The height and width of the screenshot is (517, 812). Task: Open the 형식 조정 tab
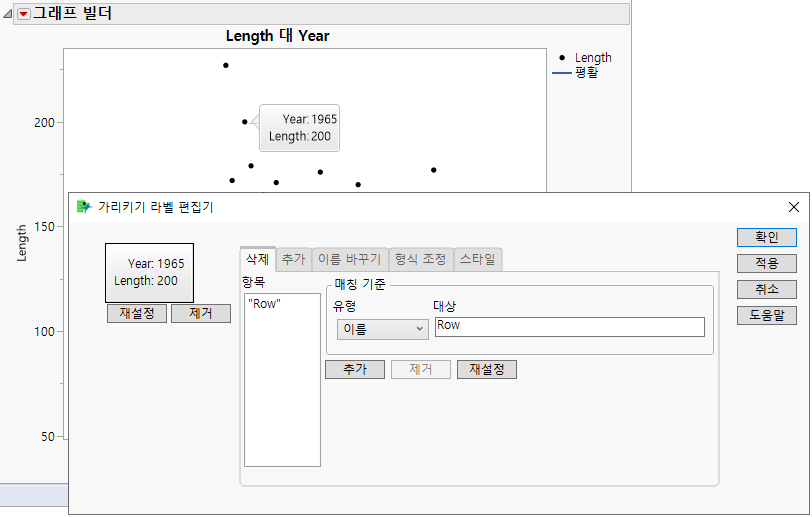[x=420, y=259]
